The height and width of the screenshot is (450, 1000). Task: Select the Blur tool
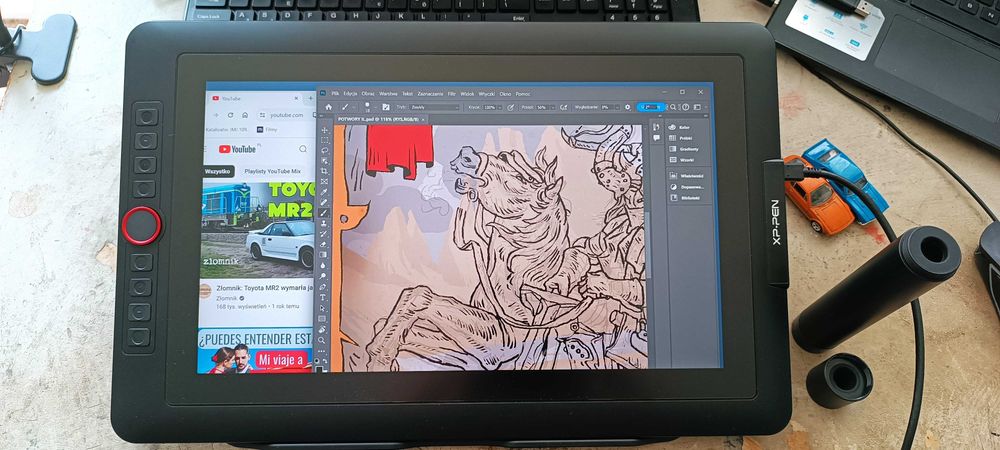coord(323,266)
